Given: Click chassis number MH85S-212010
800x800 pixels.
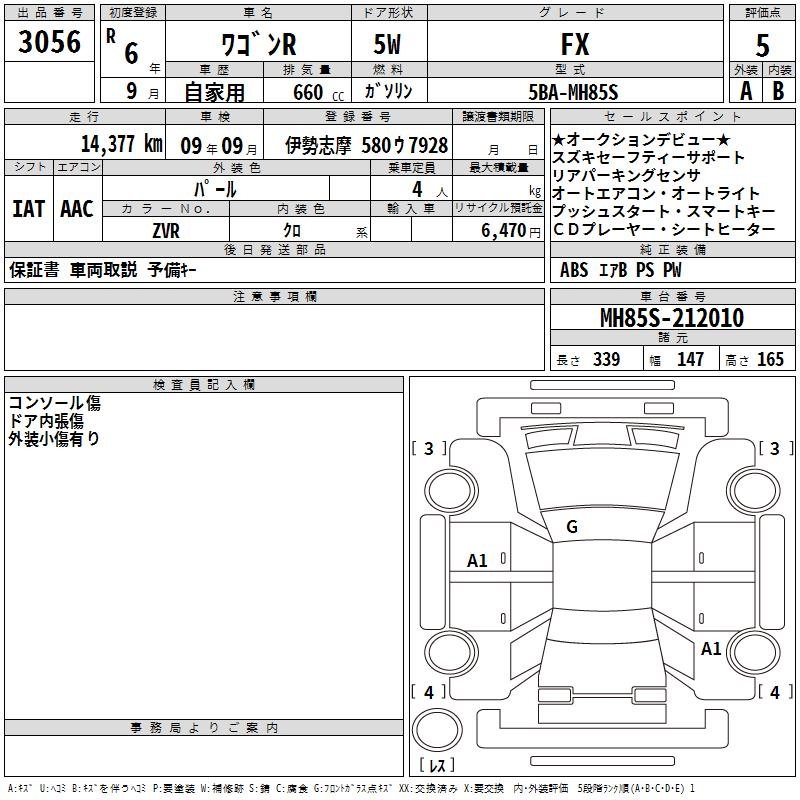Looking at the screenshot, I should [x=672, y=318].
